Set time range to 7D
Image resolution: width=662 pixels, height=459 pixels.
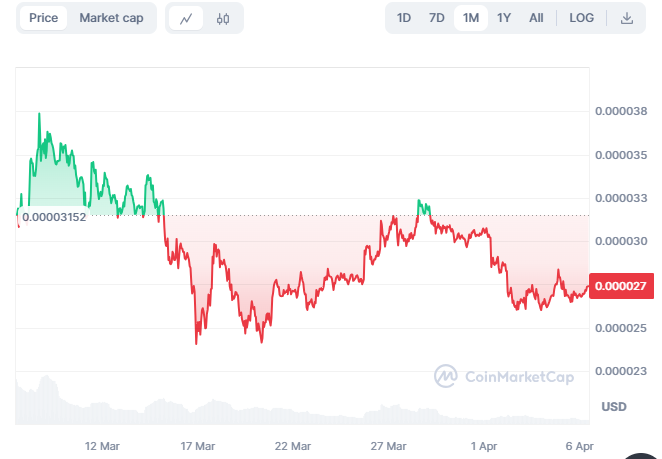point(437,18)
